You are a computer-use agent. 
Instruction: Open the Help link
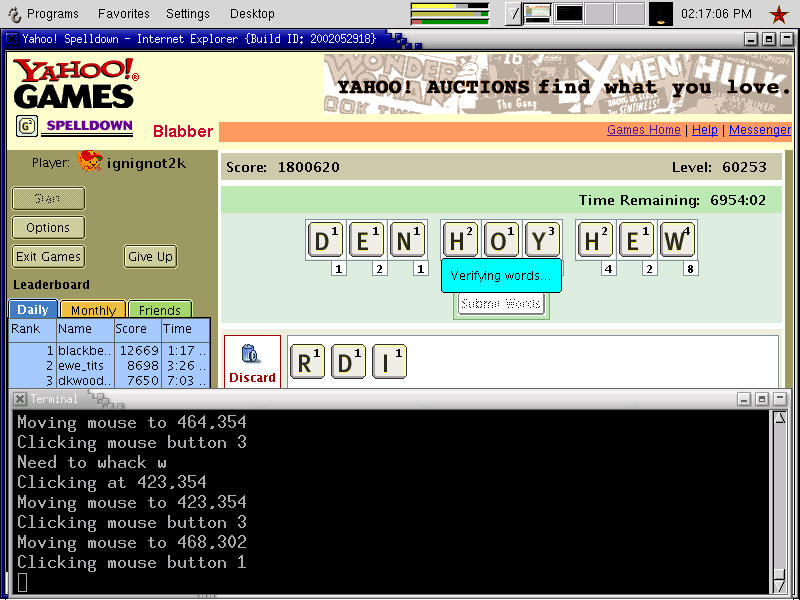click(705, 130)
